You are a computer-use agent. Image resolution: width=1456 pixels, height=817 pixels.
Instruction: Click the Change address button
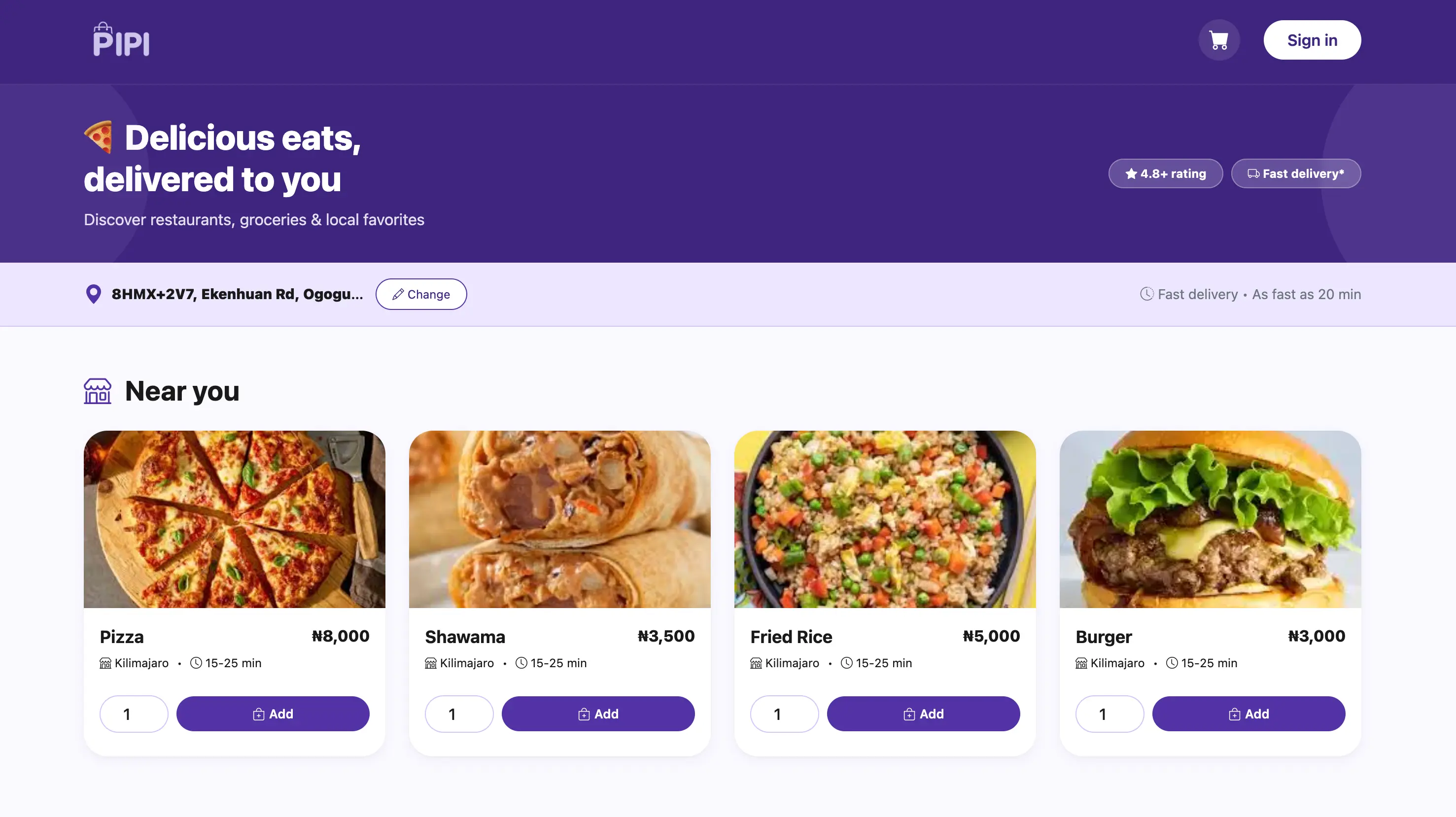click(x=421, y=294)
